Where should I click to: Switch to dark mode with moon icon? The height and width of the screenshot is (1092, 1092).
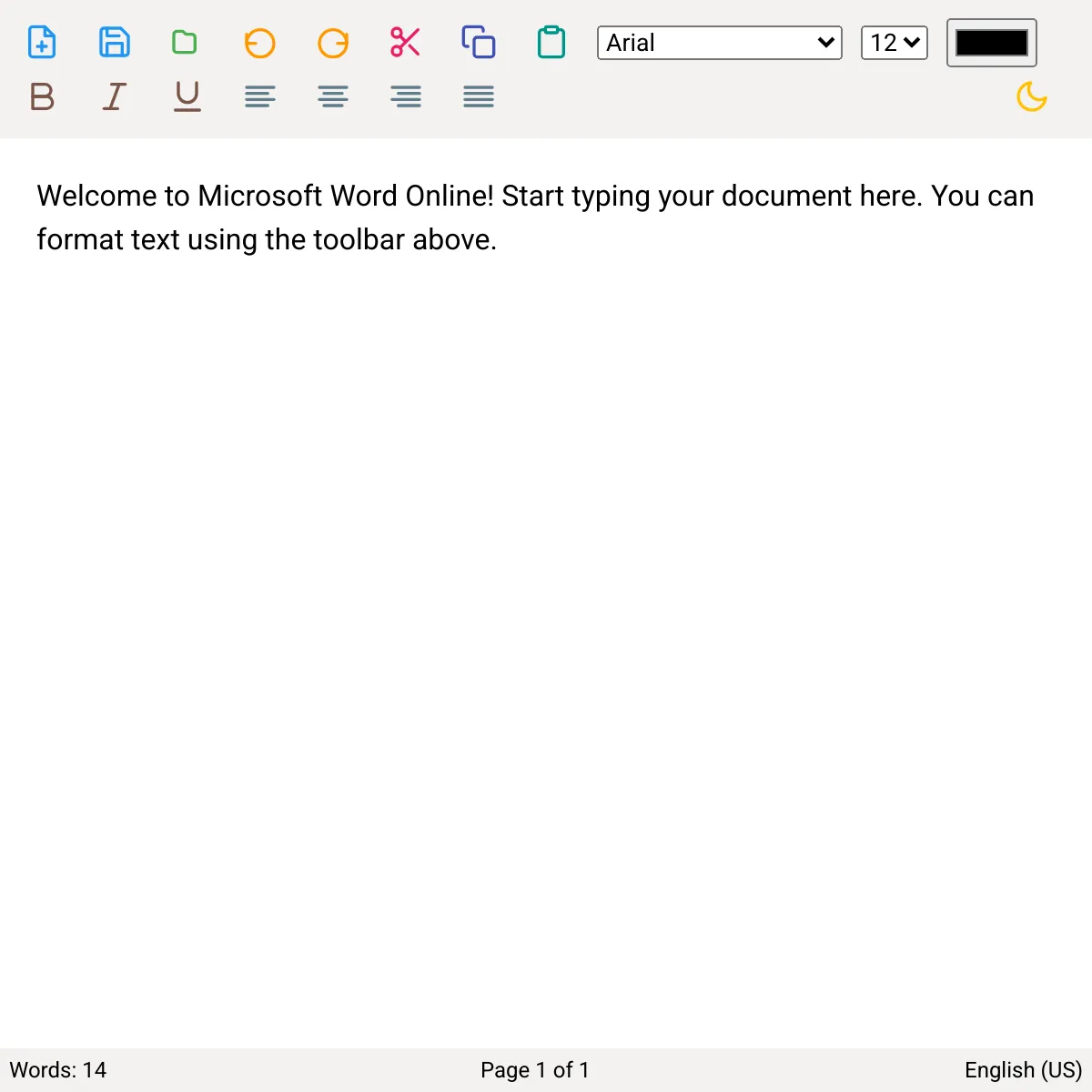pos(1032,96)
